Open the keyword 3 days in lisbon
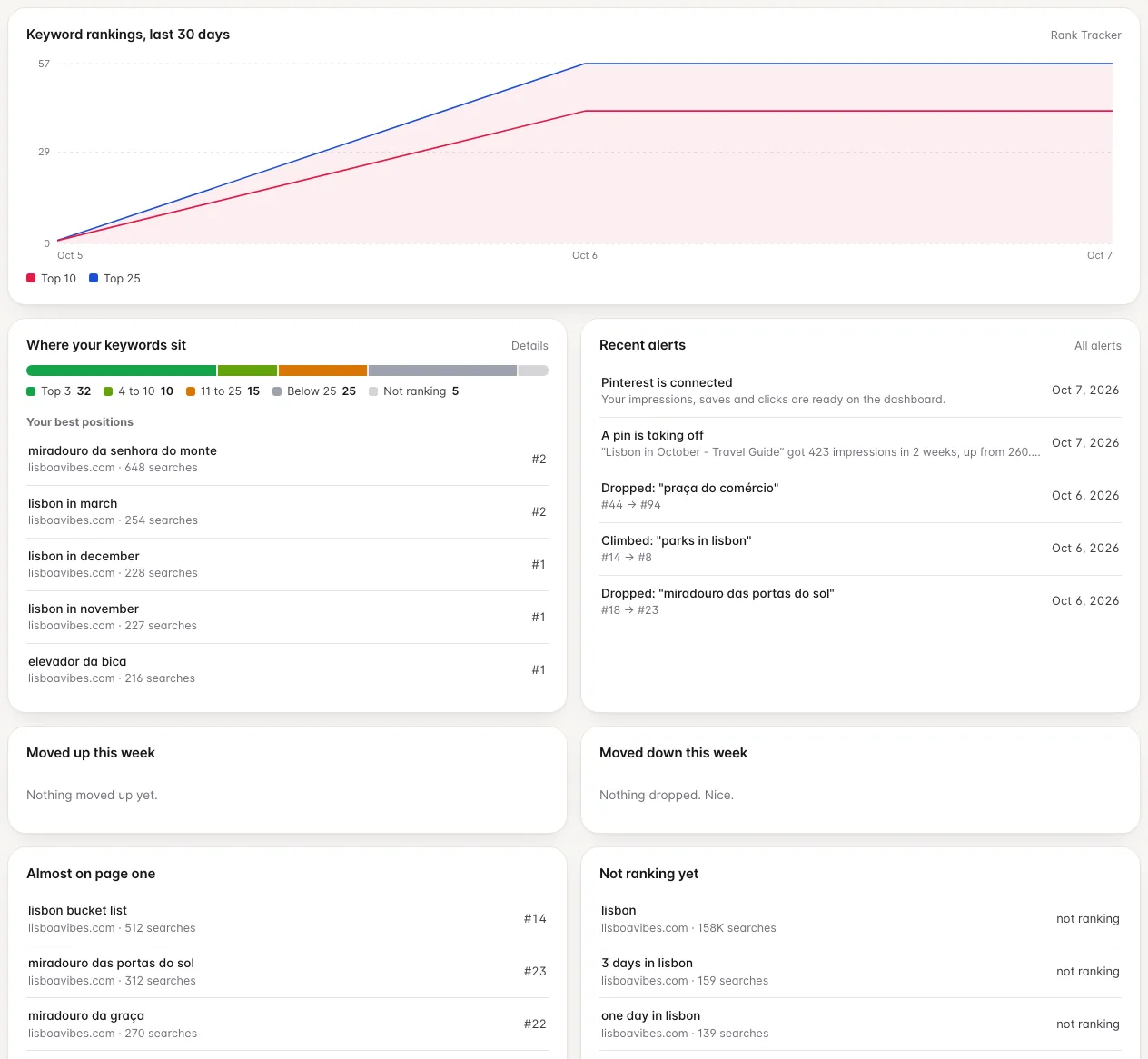1148x1059 pixels. 860,971
